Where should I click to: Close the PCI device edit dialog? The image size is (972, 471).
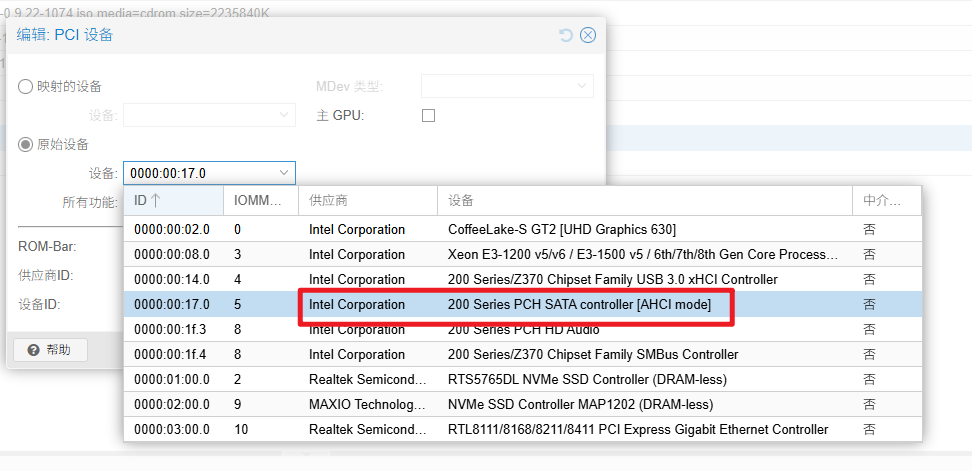coord(588,35)
